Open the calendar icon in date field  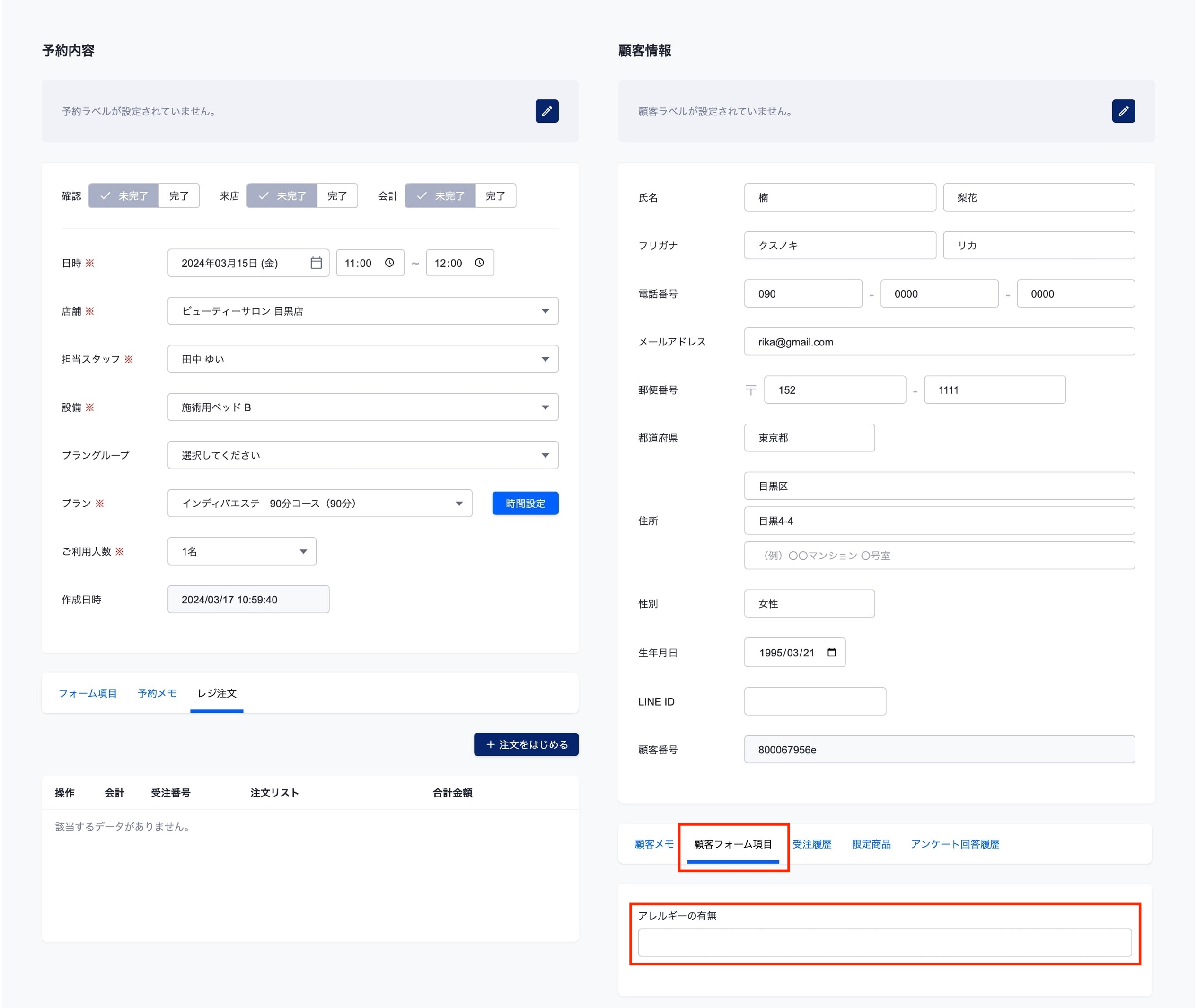(316, 263)
